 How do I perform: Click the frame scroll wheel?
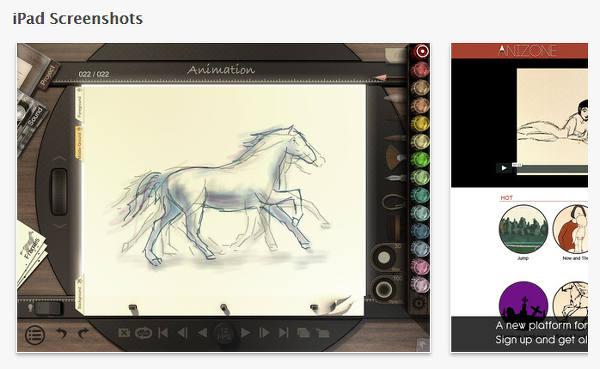59,192
